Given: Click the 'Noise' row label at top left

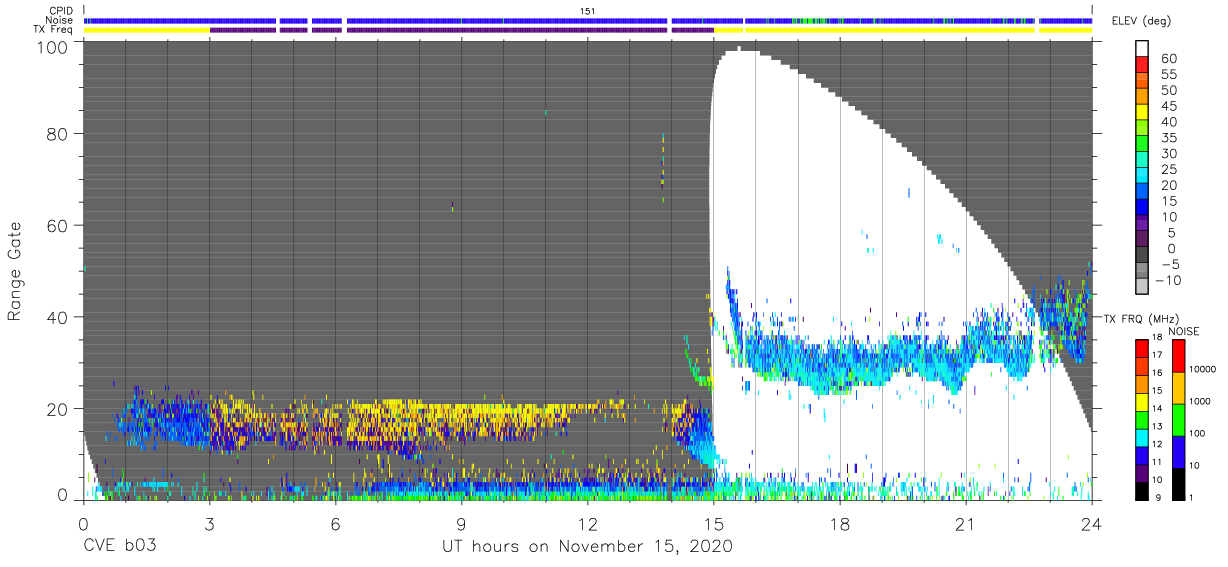Looking at the screenshot, I should click(60, 20).
